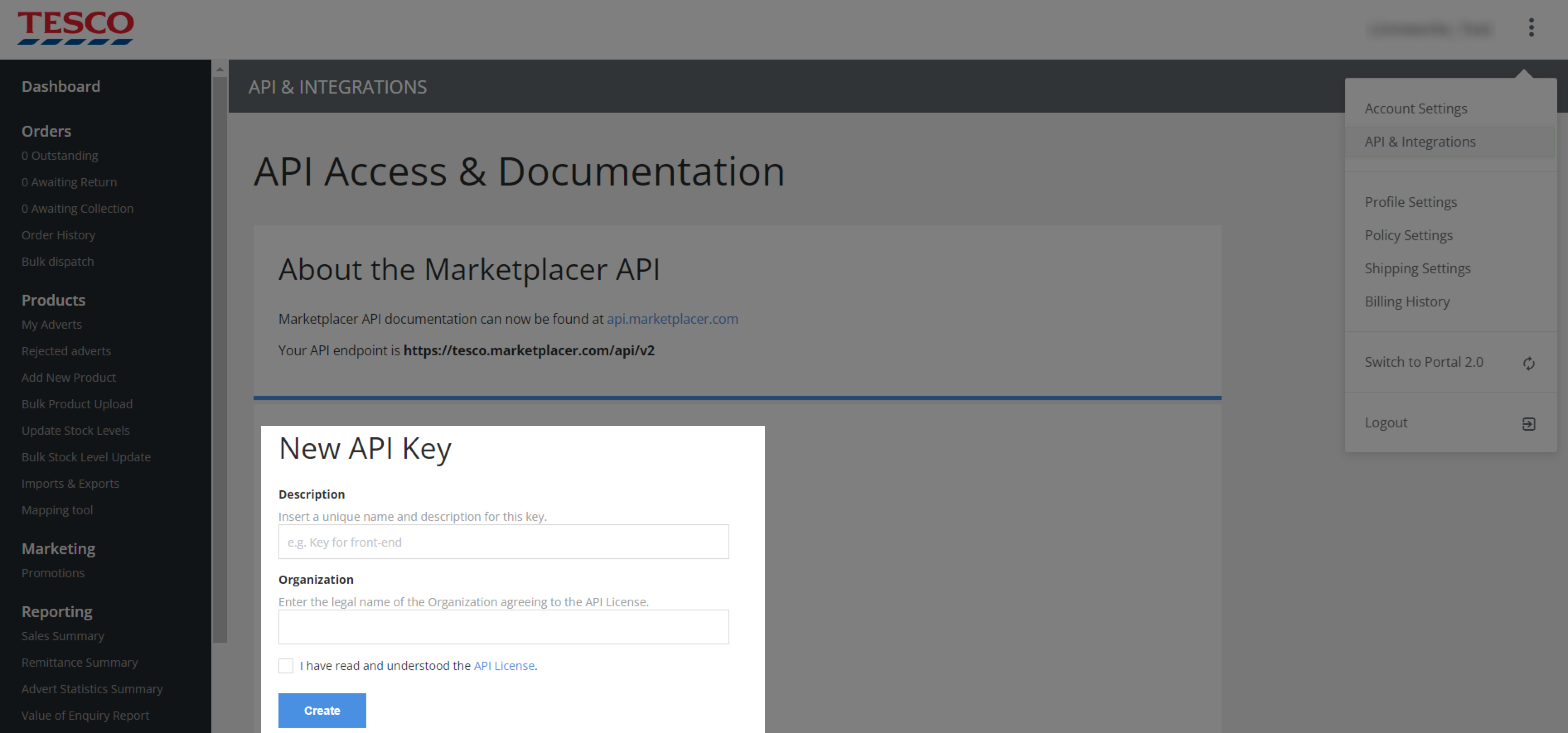Go to Dashboard in the sidebar

(x=61, y=87)
